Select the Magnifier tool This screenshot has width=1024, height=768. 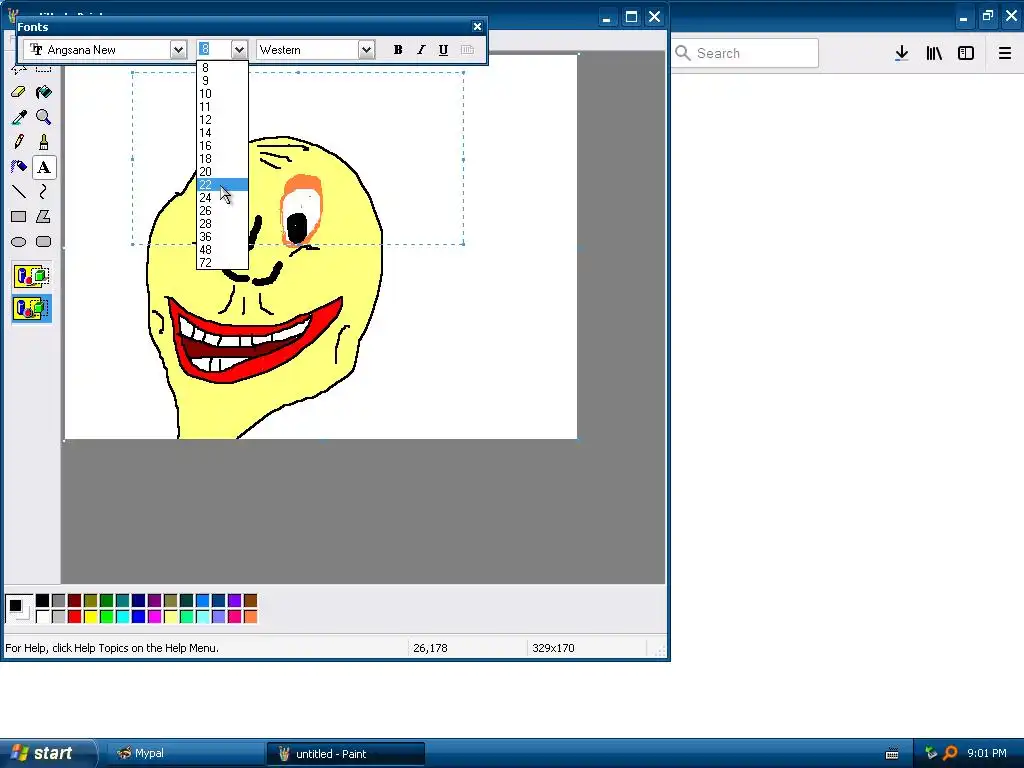pos(44,118)
